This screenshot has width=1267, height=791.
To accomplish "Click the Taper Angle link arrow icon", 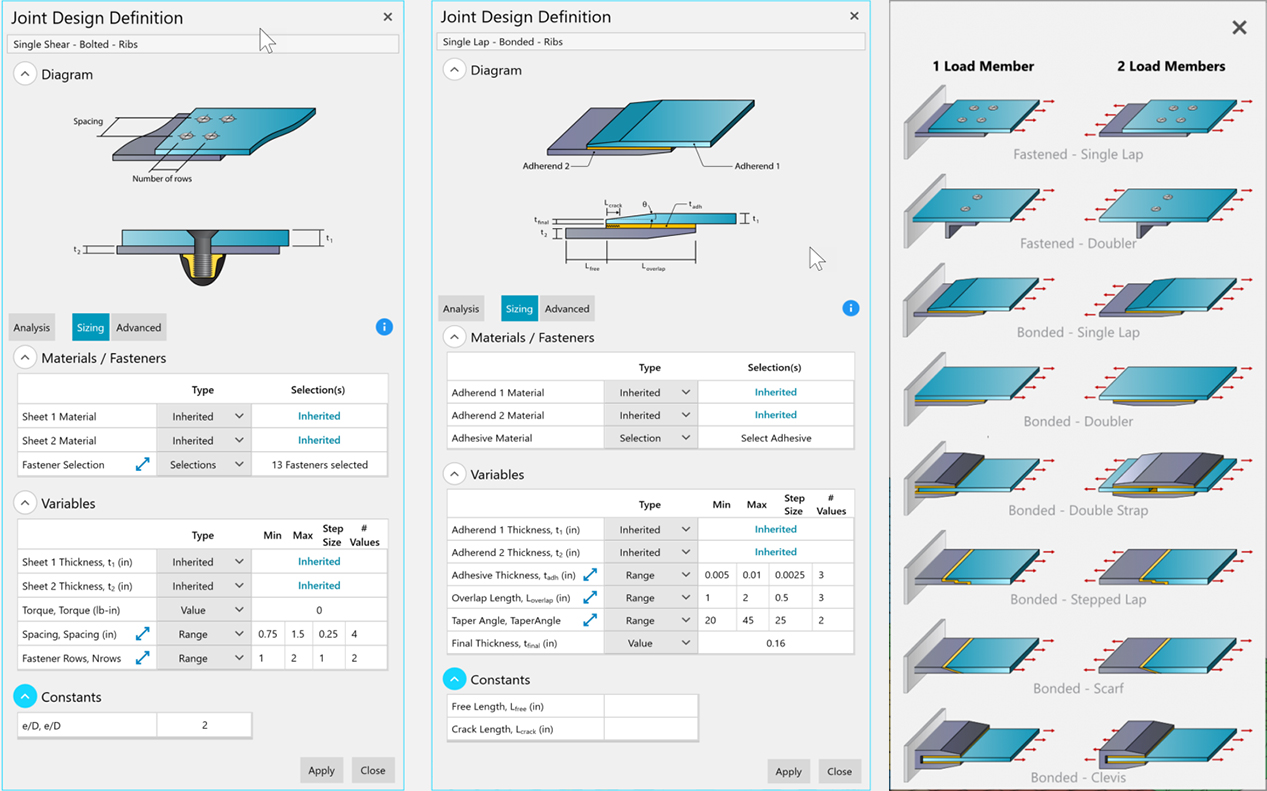I will pyautogui.click(x=590, y=620).
